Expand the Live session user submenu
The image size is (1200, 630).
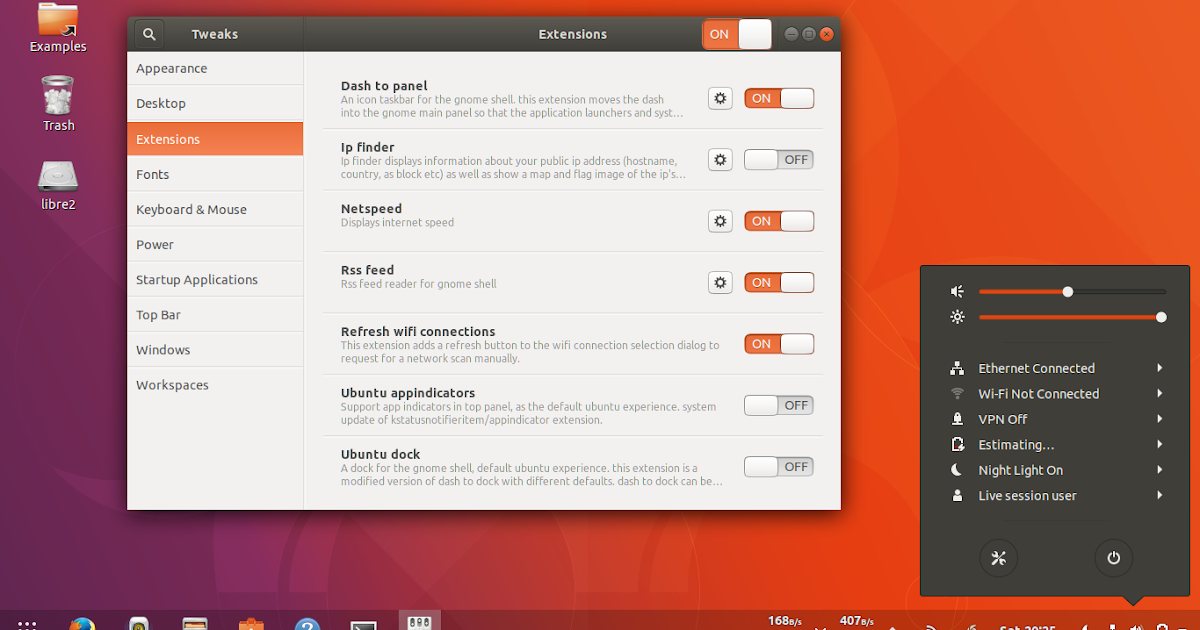click(x=1159, y=495)
